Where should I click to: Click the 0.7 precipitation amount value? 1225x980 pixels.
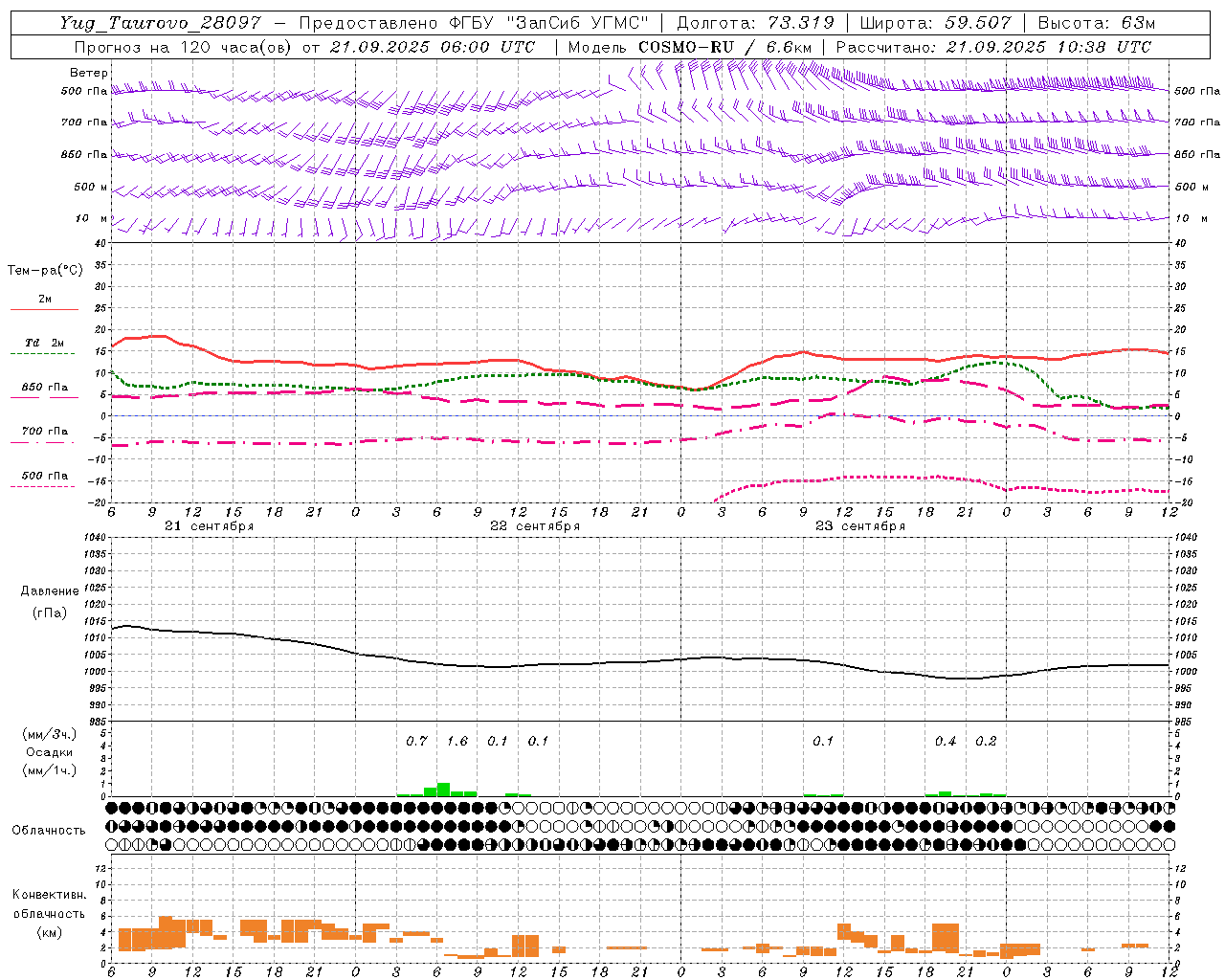[x=416, y=741]
